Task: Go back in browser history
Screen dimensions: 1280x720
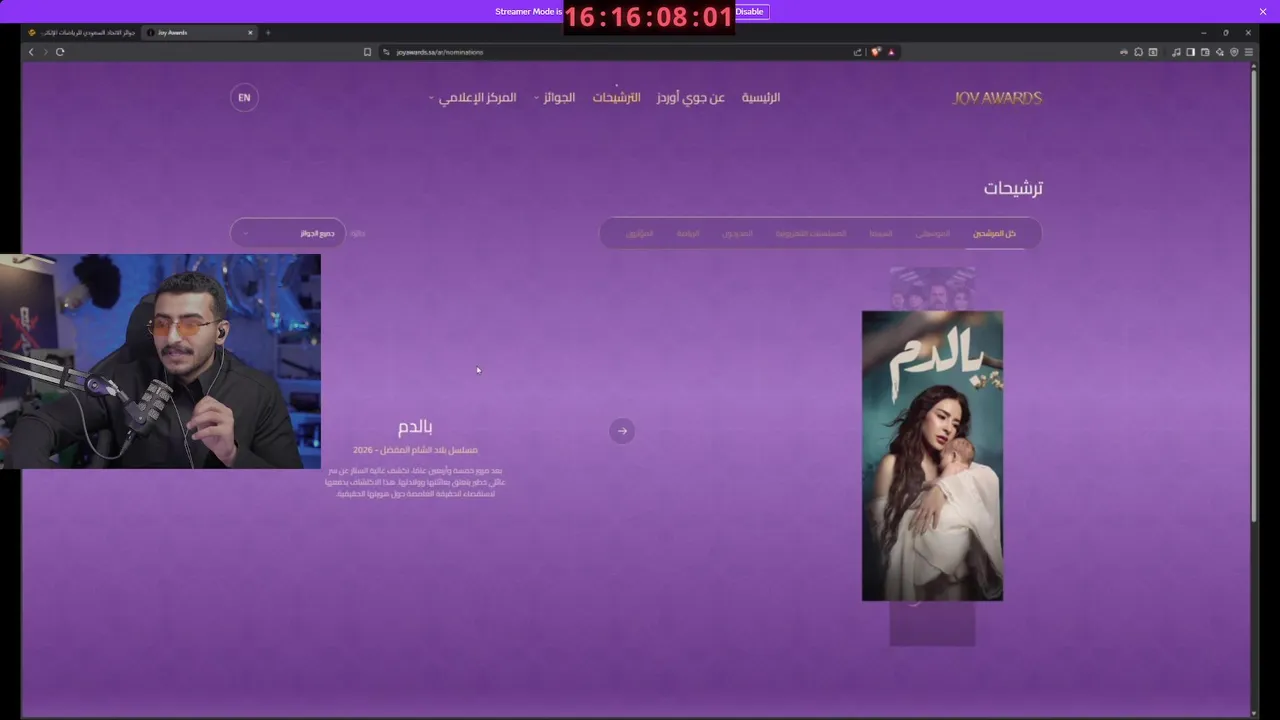Action: [31, 52]
